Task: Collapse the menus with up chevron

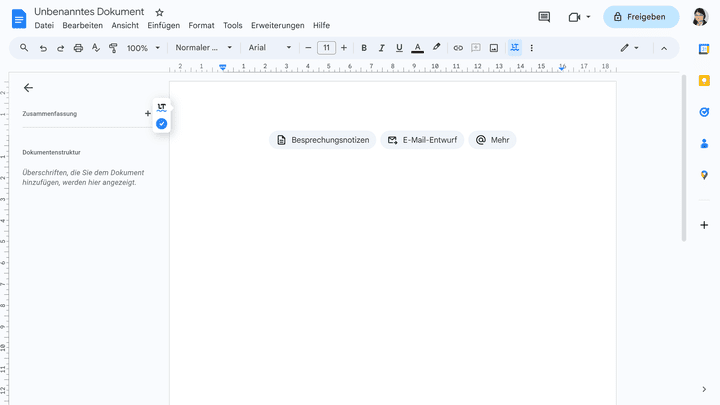Action: (664, 48)
